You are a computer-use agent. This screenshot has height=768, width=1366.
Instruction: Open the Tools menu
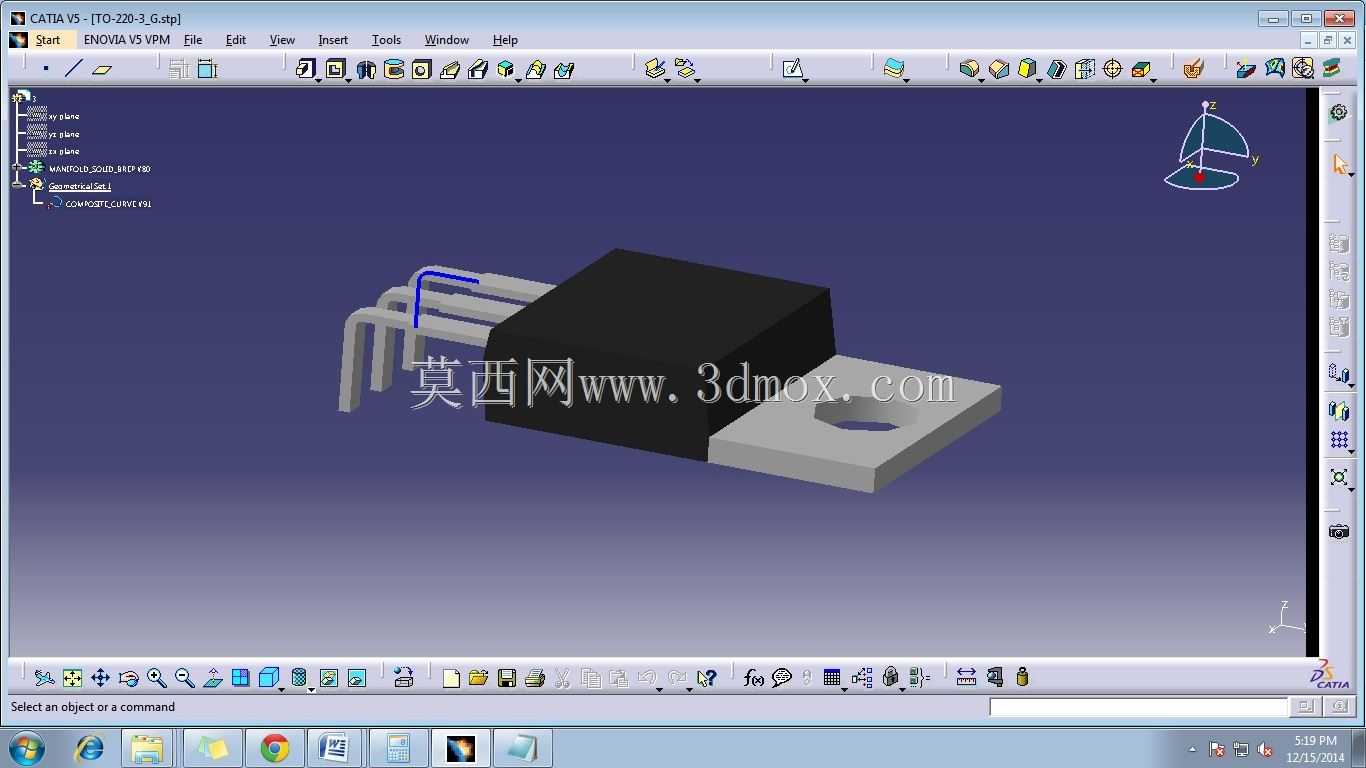386,40
